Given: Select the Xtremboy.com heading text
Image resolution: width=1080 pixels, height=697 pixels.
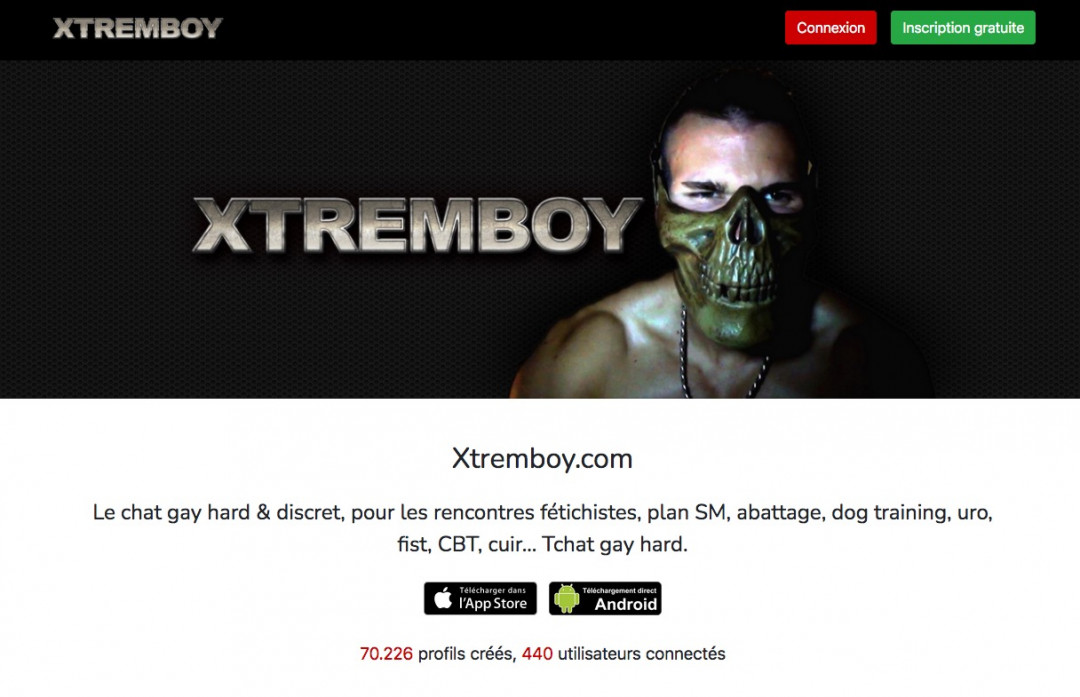Looking at the screenshot, I should point(542,459).
